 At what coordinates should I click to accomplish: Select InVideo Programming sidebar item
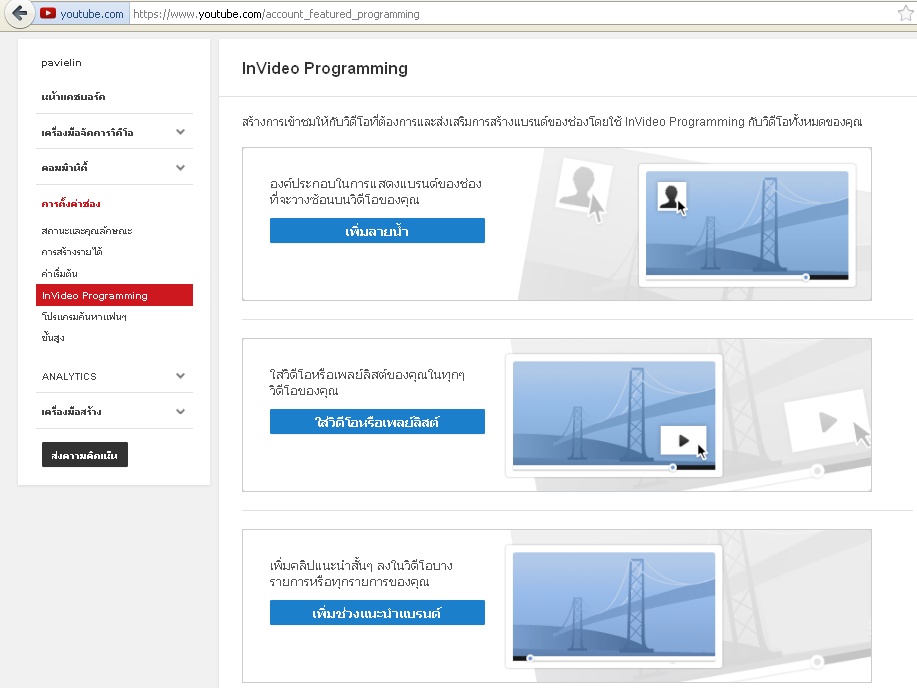[x=114, y=295]
